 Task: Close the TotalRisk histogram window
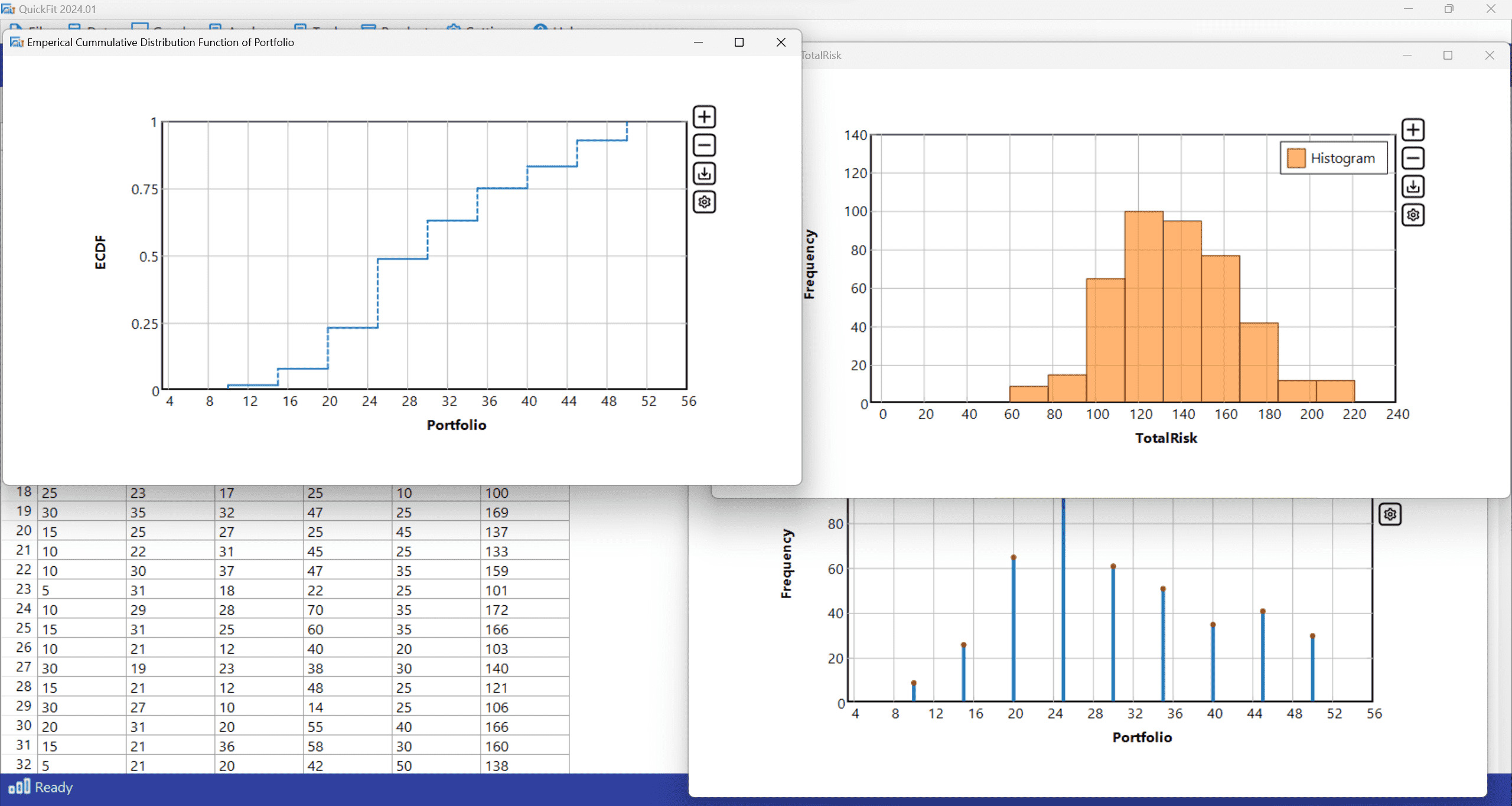pos(1490,56)
